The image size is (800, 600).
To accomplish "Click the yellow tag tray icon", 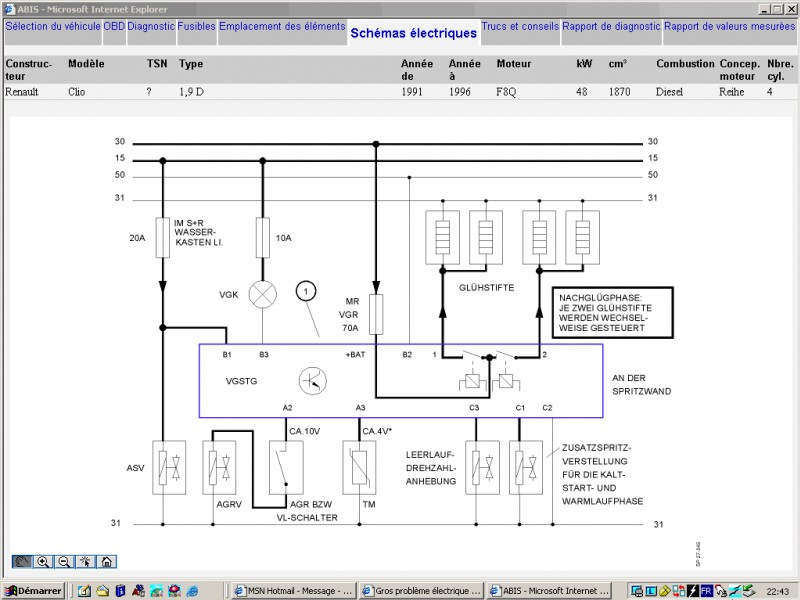I will coord(665,591).
